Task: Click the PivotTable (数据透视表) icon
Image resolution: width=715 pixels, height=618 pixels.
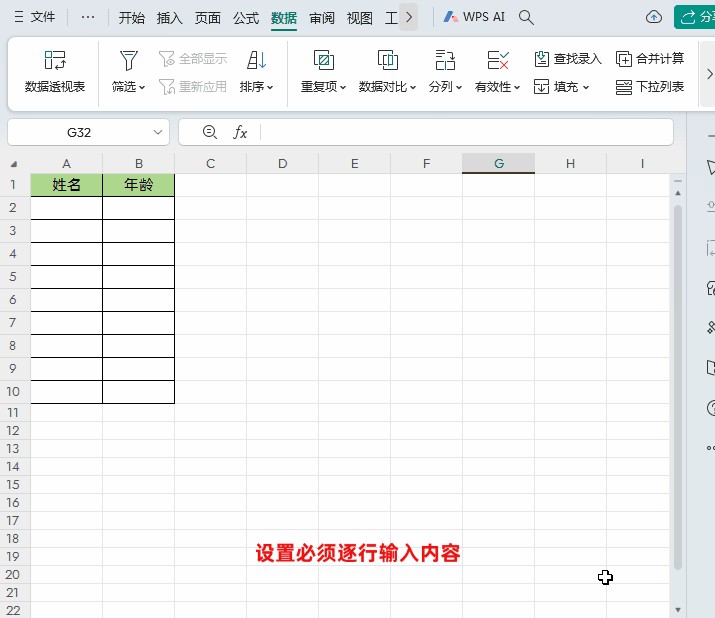Action: tap(55, 61)
